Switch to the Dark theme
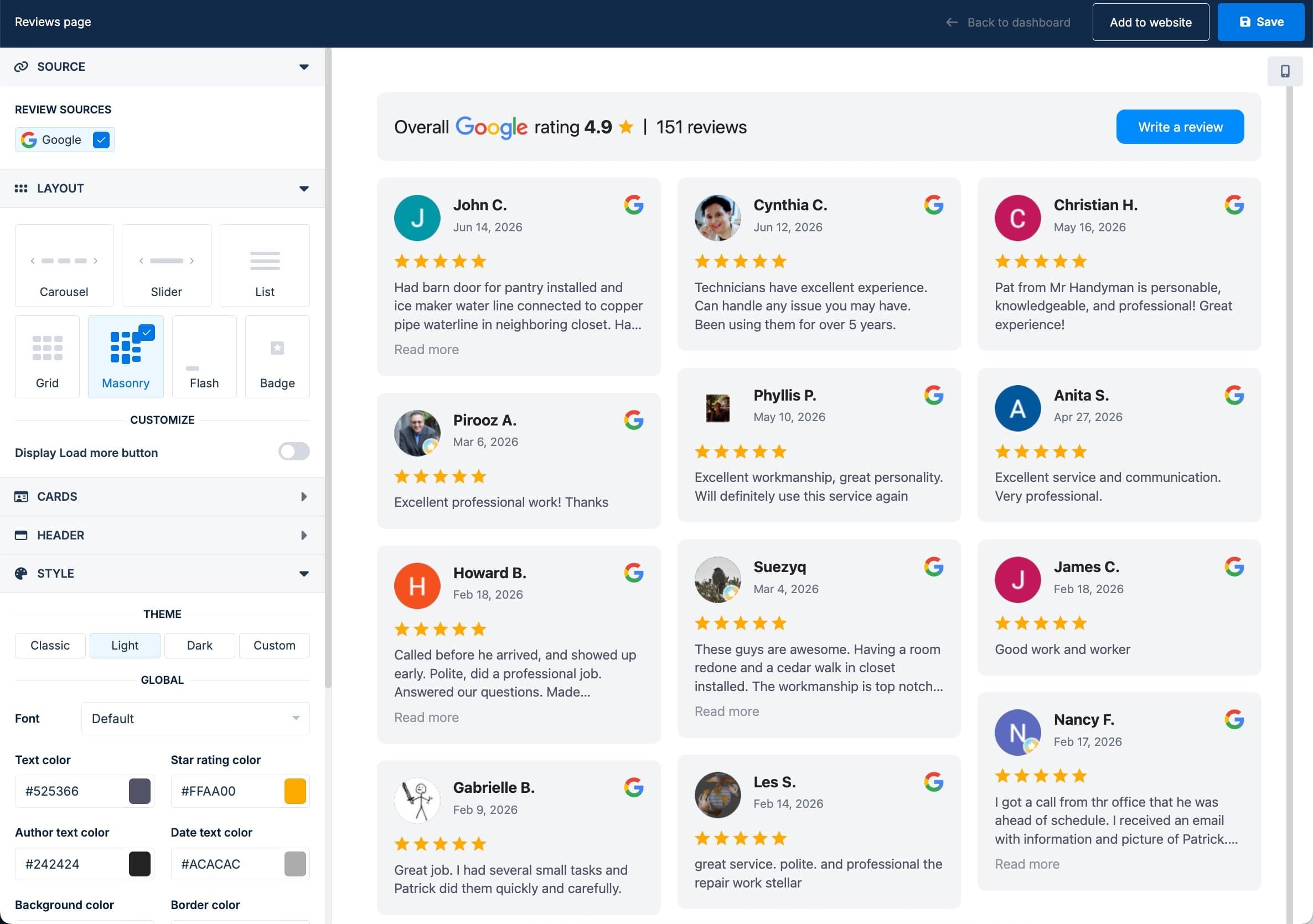This screenshot has height=924, width=1313. pyautogui.click(x=200, y=646)
